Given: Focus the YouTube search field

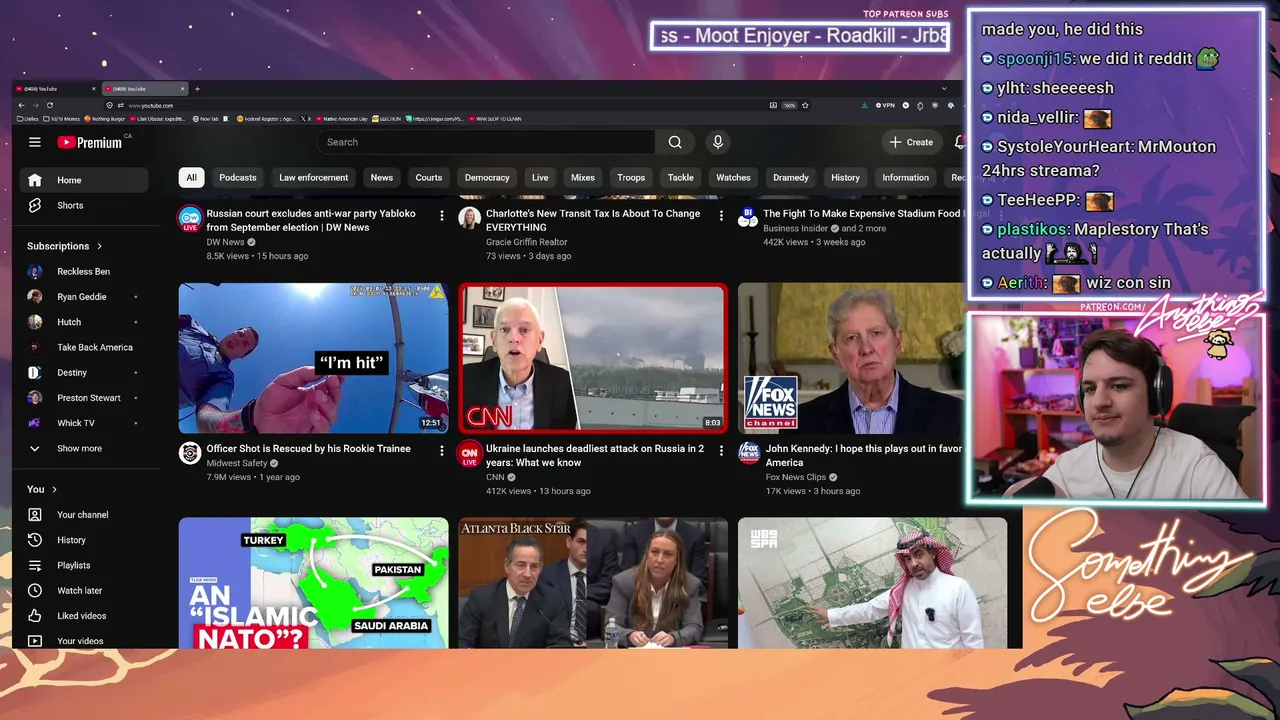Looking at the screenshot, I should pos(487,142).
